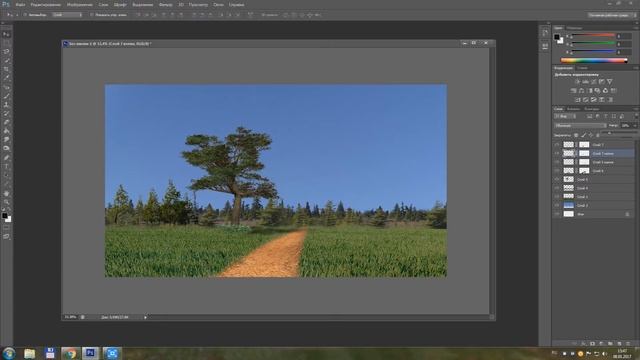Open the Фильтр menu
Screen dimensions: 640x360
pos(165,4)
